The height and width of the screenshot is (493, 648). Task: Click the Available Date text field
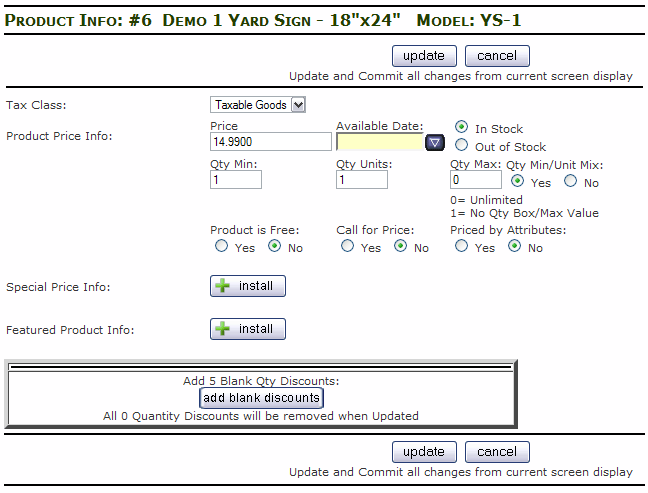click(380, 142)
